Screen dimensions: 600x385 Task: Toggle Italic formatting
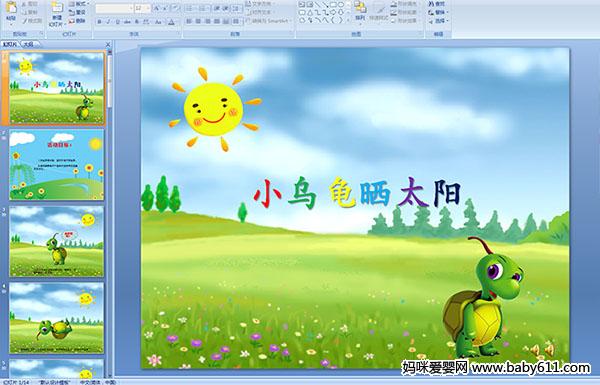pos(108,22)
